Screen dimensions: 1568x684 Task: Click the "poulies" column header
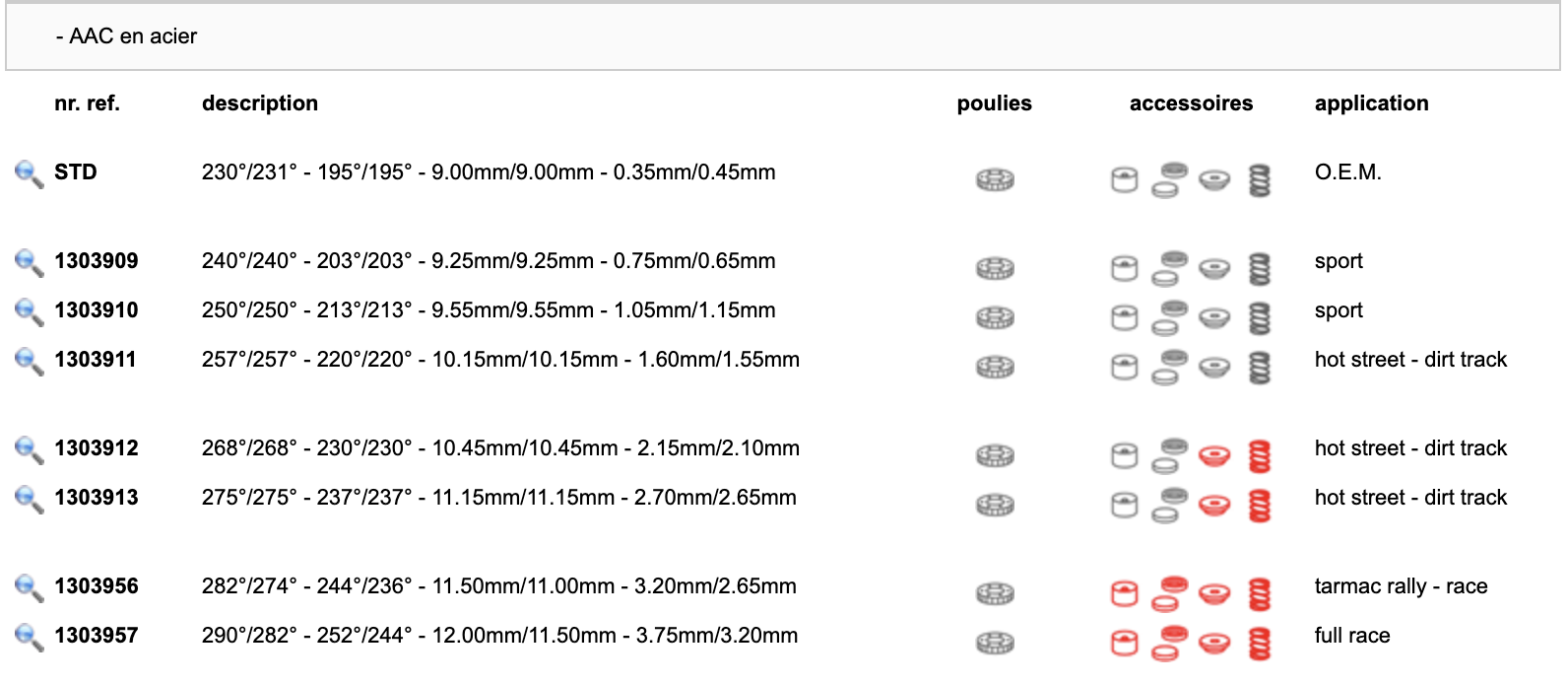994,103
